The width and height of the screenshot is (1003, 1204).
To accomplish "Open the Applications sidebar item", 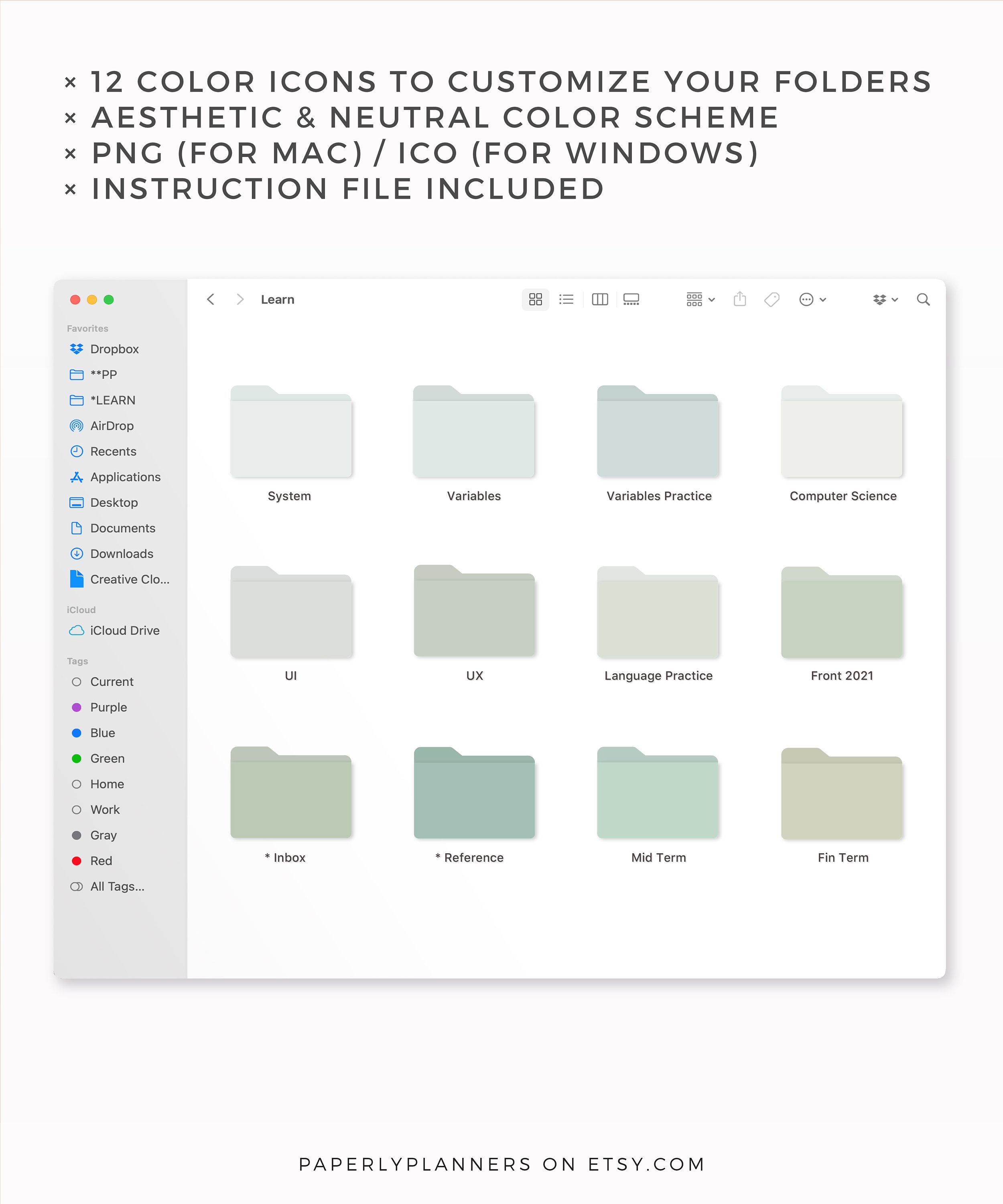I will point(125,477).
